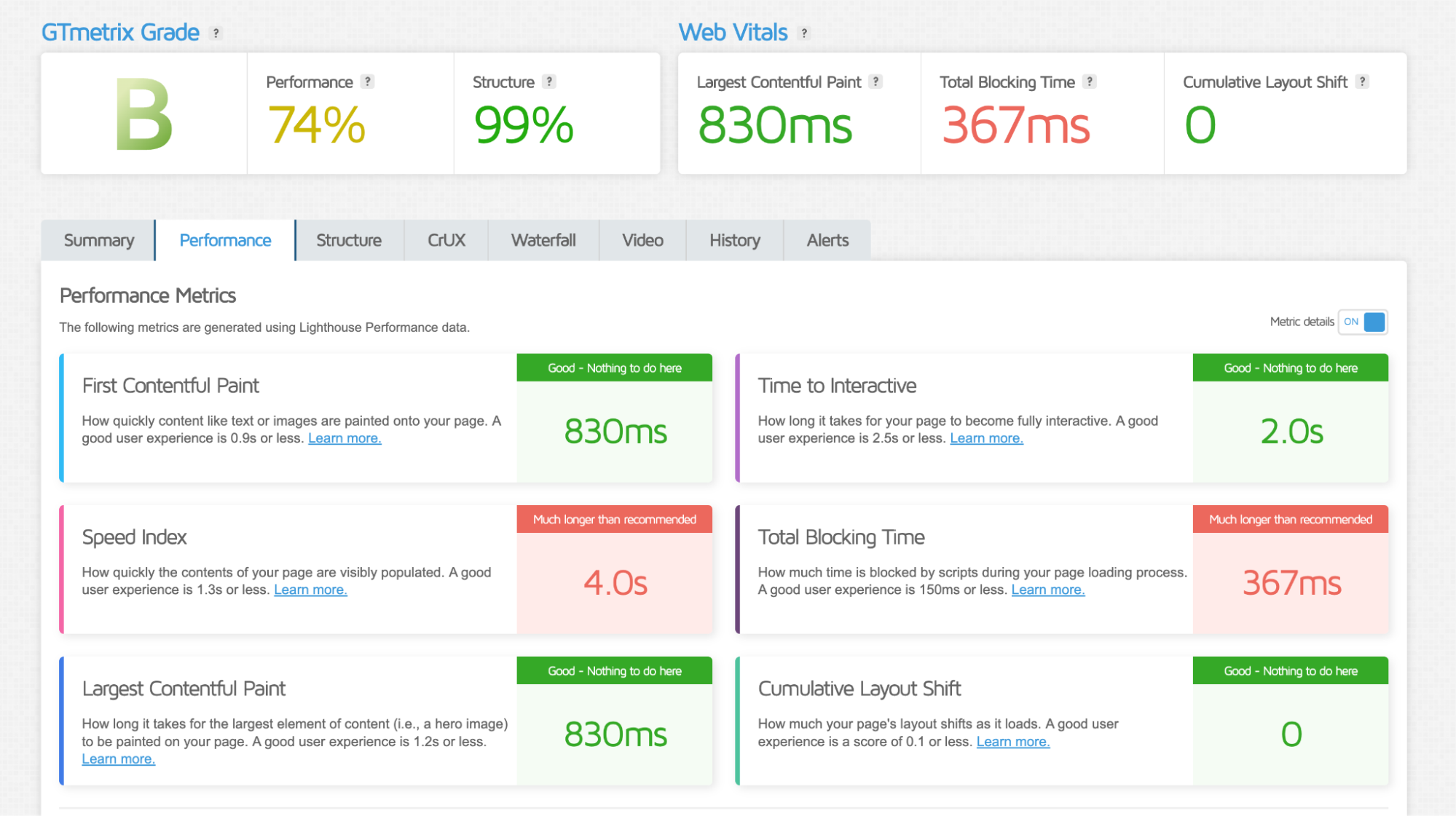Click Time to Interactive 'Good' status badge
Viewport: 1456px width, 816px height.
click(x=1291, y=368)
